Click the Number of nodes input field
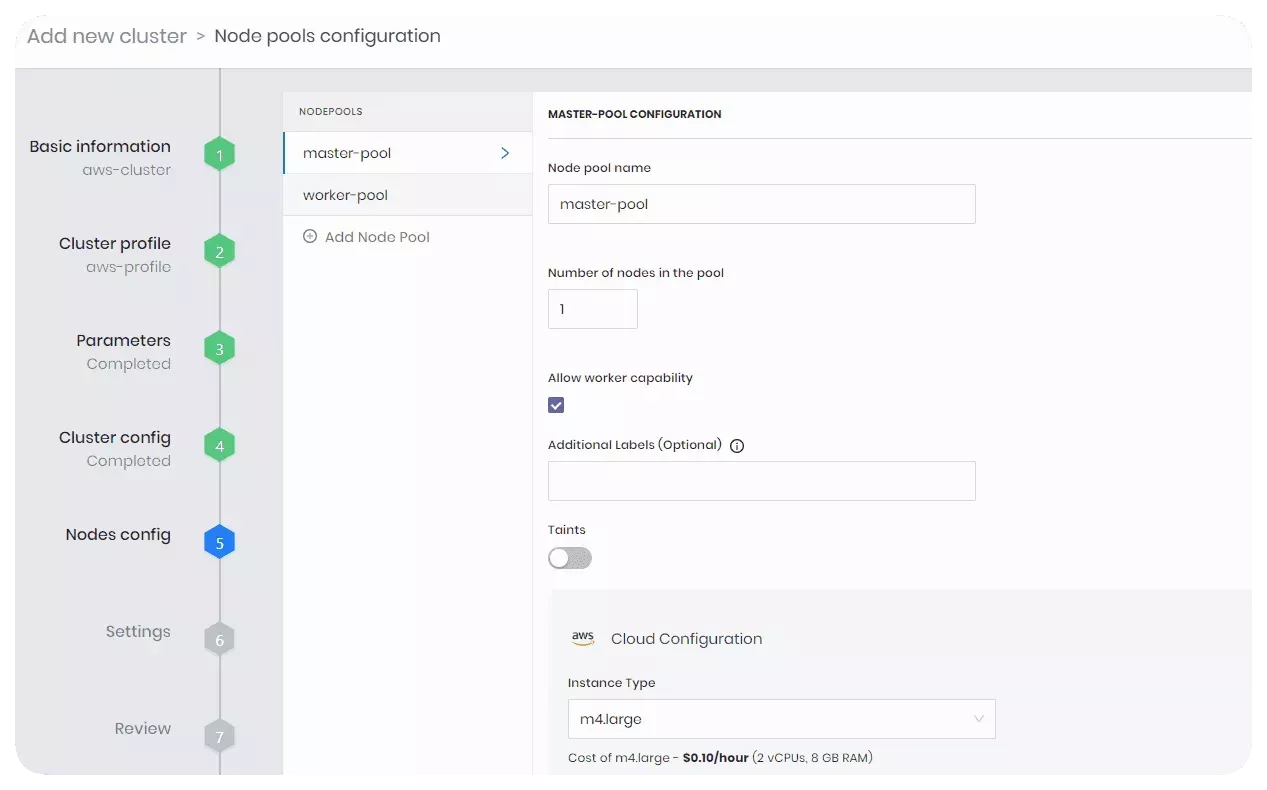The width and height of the screenshot is (1267, 790). coord(592,309)
